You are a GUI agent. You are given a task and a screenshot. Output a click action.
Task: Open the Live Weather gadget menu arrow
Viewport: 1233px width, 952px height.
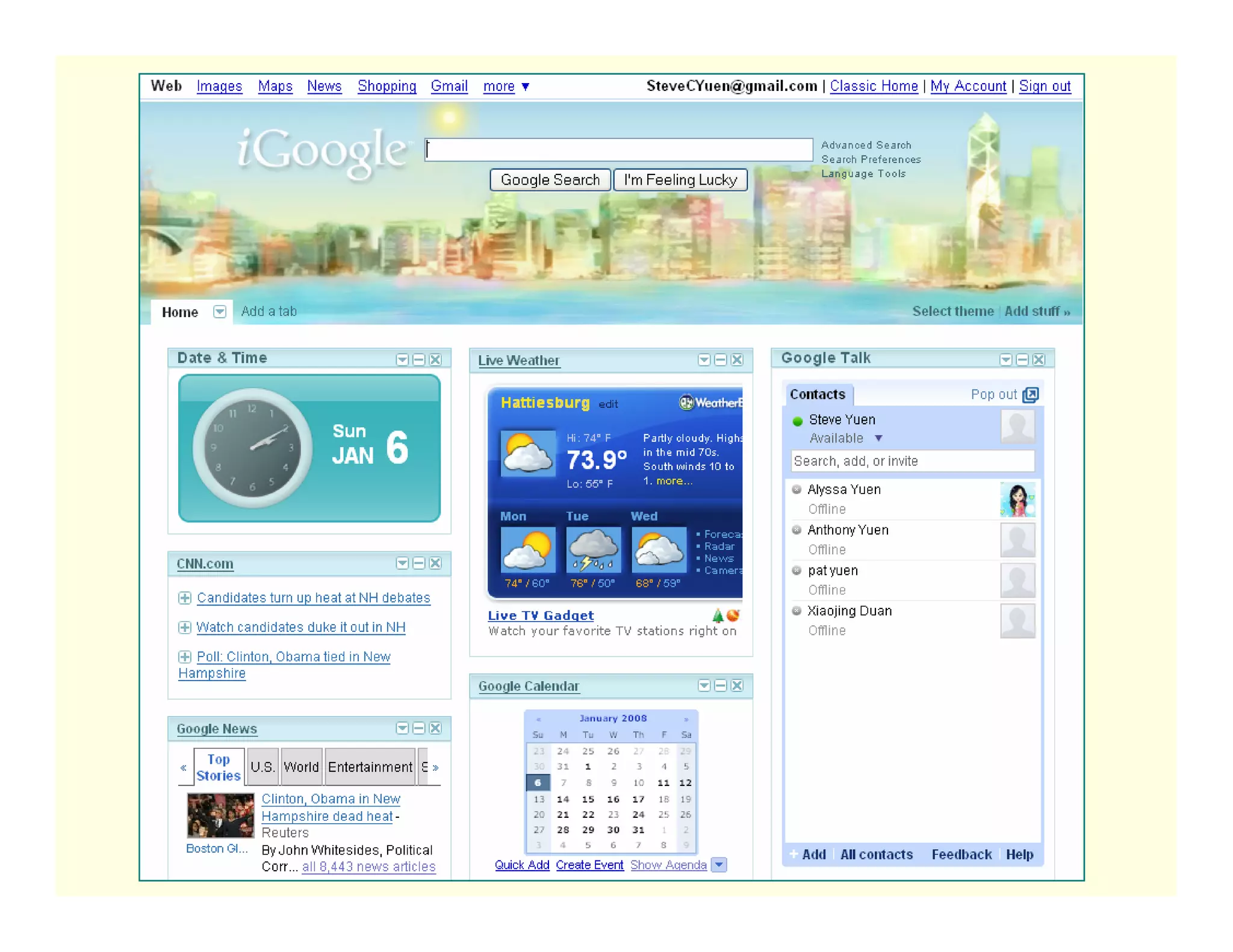[704, 360]
